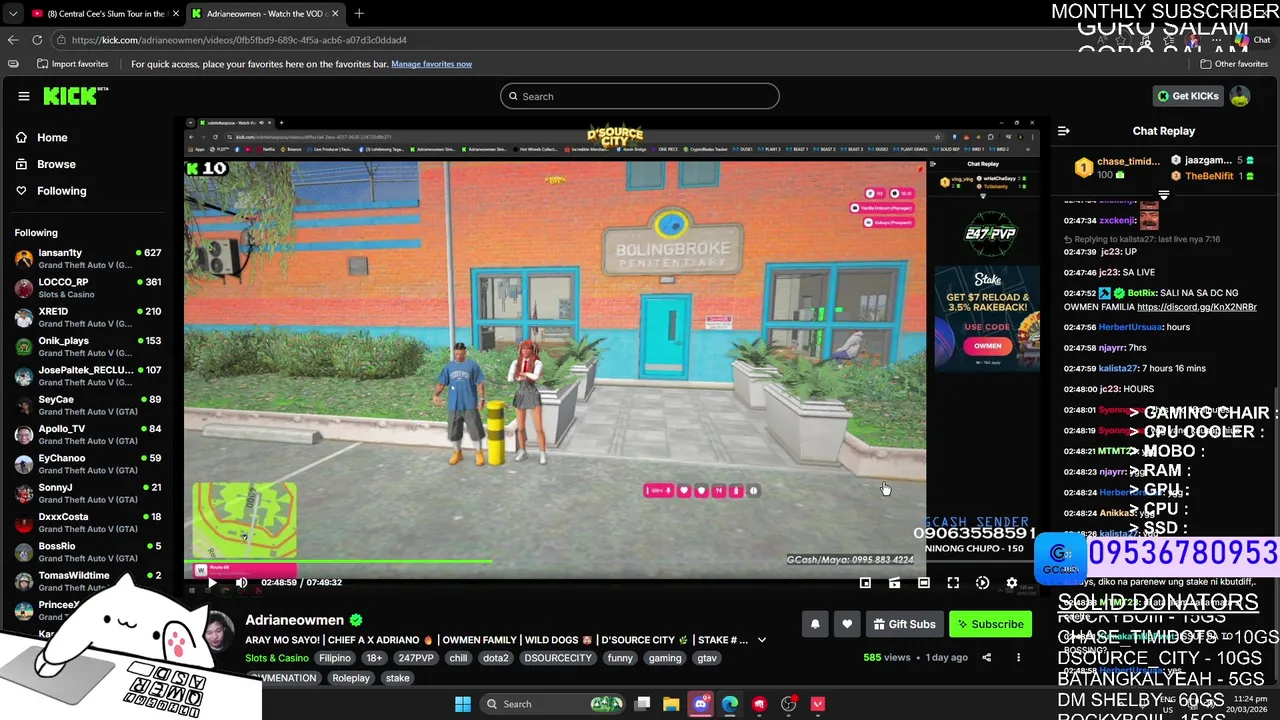Select the 247PVP tag
This screenshot has height=720, width=1280.
[x=416, y=658]
